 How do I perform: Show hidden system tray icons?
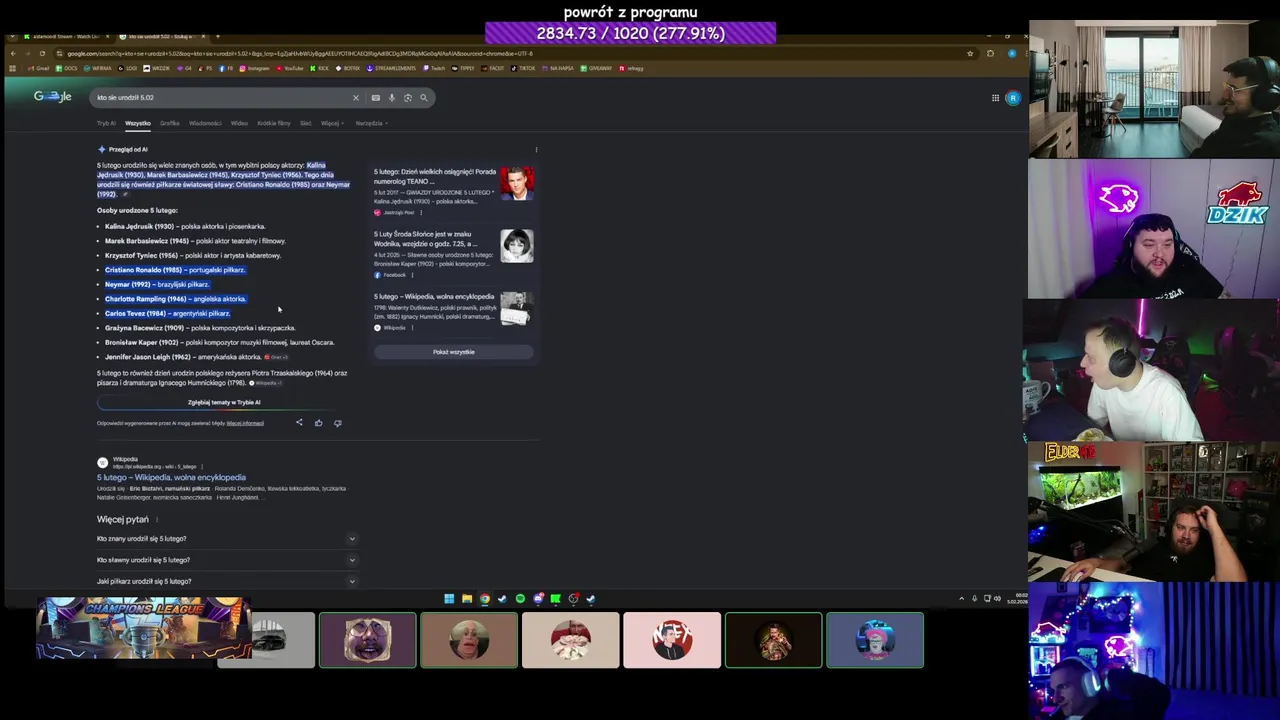tap(962, 598)
